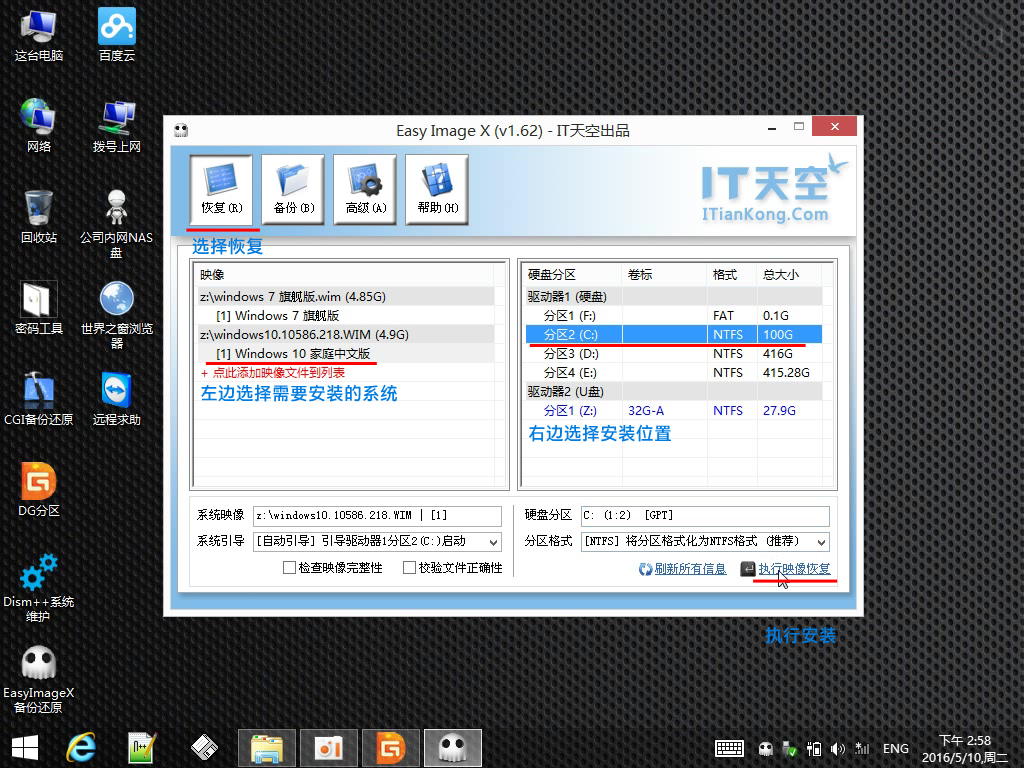The width and height of the screenshot is (1024, 768).
Task: Open 百度云 desktop icon
Action: (117, 36)
